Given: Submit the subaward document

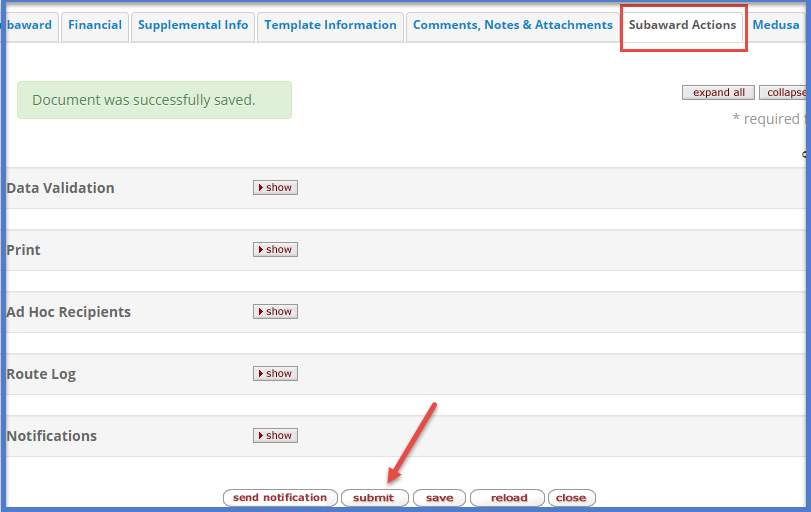Looking at the screenshot, I should coord(373,498).
